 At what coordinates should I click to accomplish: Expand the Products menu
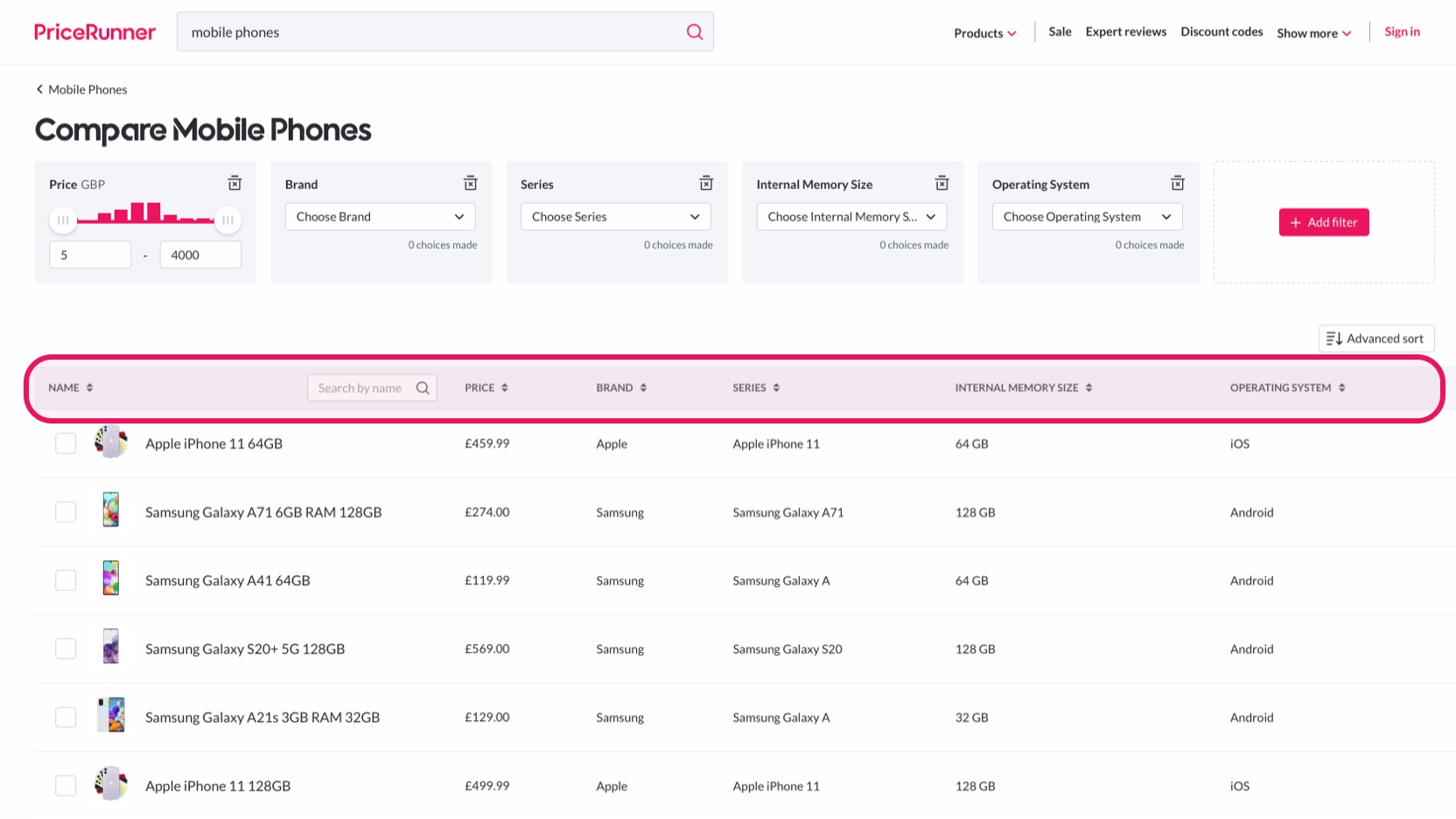click(985, 33)
